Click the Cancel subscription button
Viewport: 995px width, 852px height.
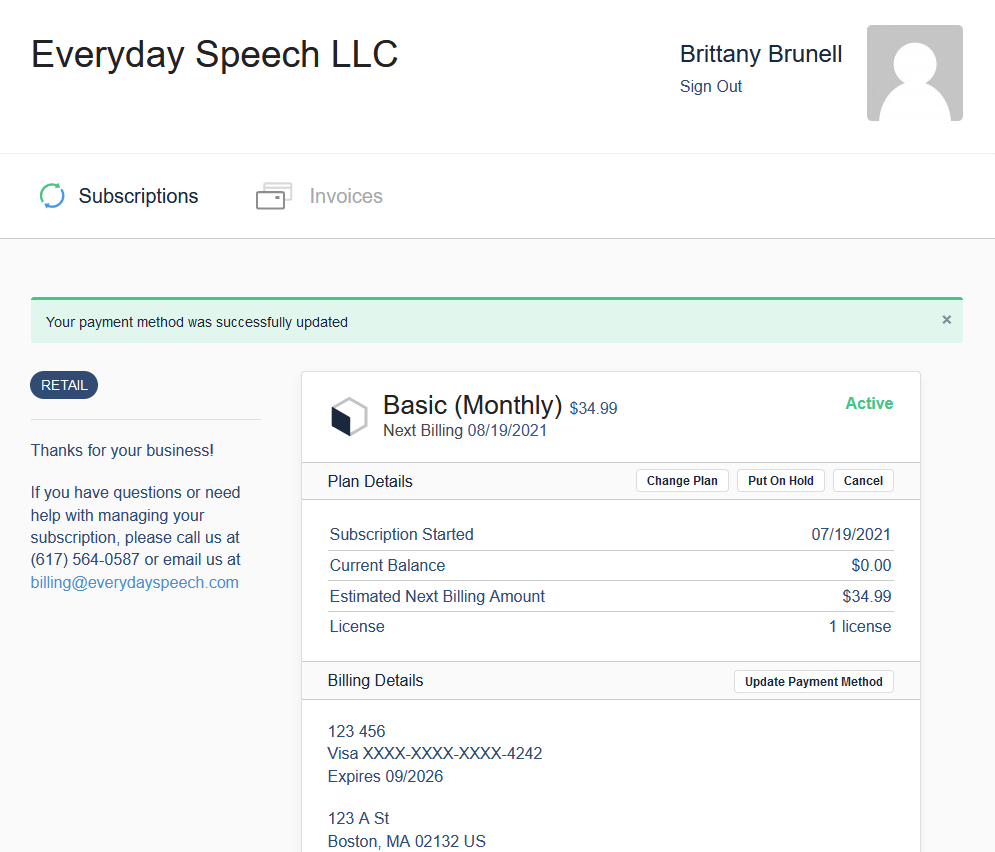[x=862, y=481]
